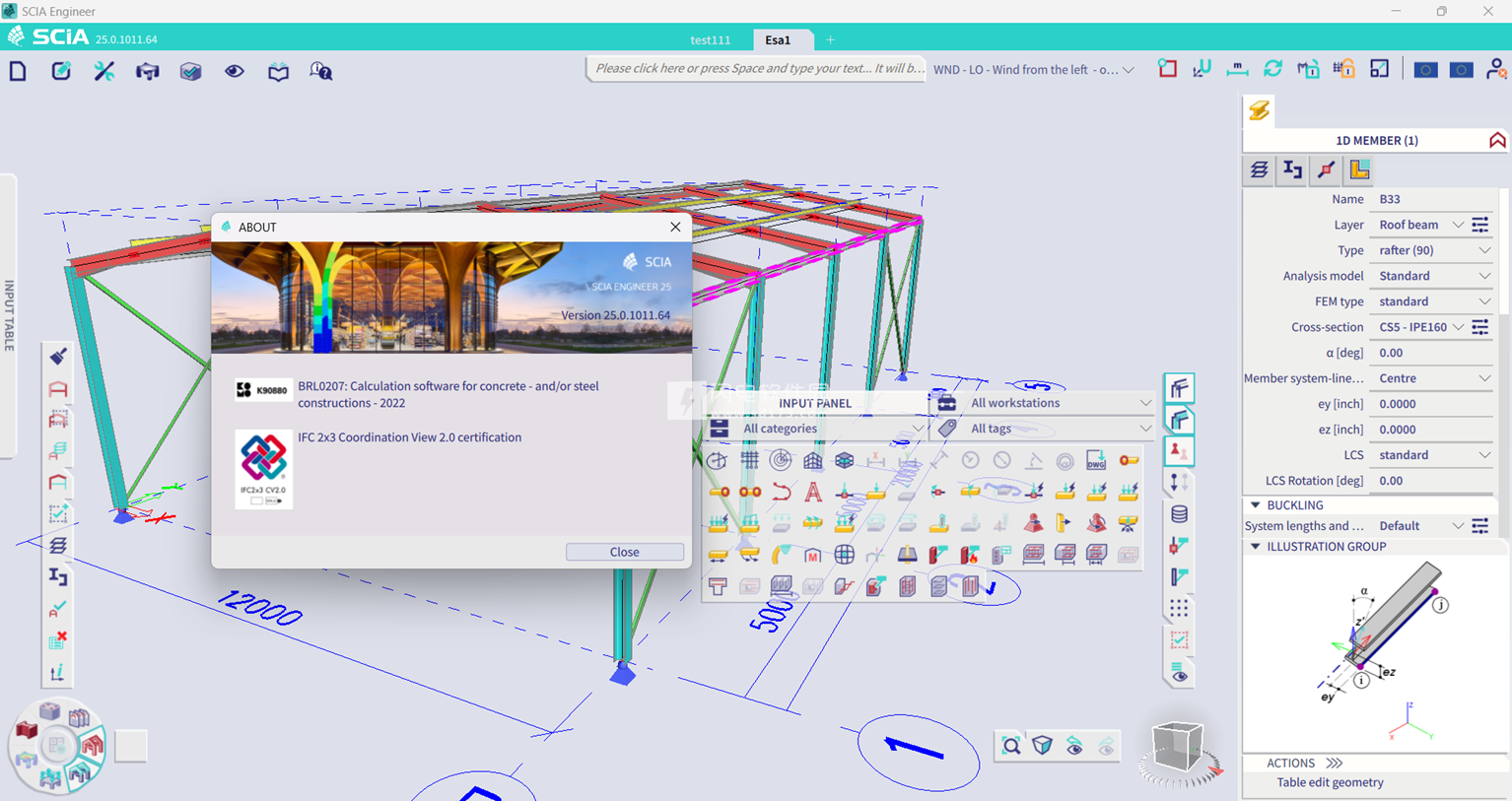Click the DWG import icon in input panel
Image resolution: width=1512 pixels, height=801 pixels.
click(1096, 460)
